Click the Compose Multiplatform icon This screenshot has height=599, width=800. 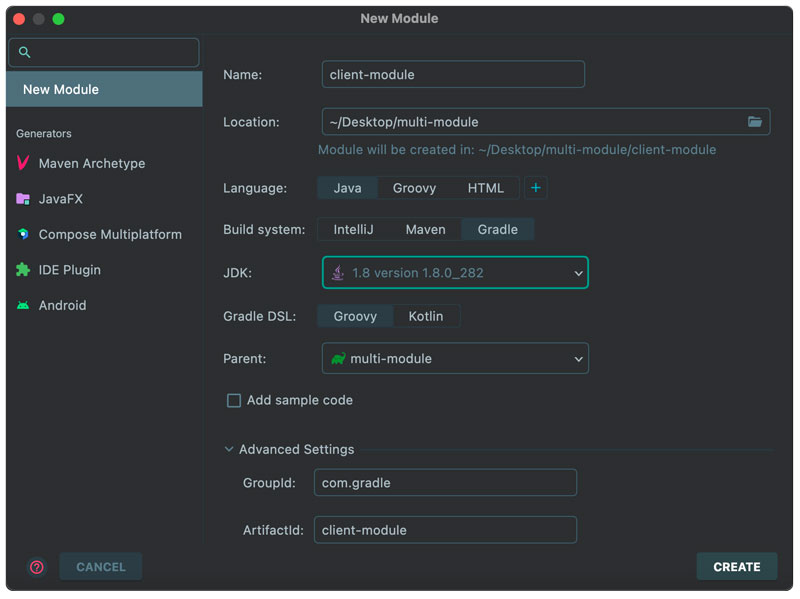click(23, 234)
